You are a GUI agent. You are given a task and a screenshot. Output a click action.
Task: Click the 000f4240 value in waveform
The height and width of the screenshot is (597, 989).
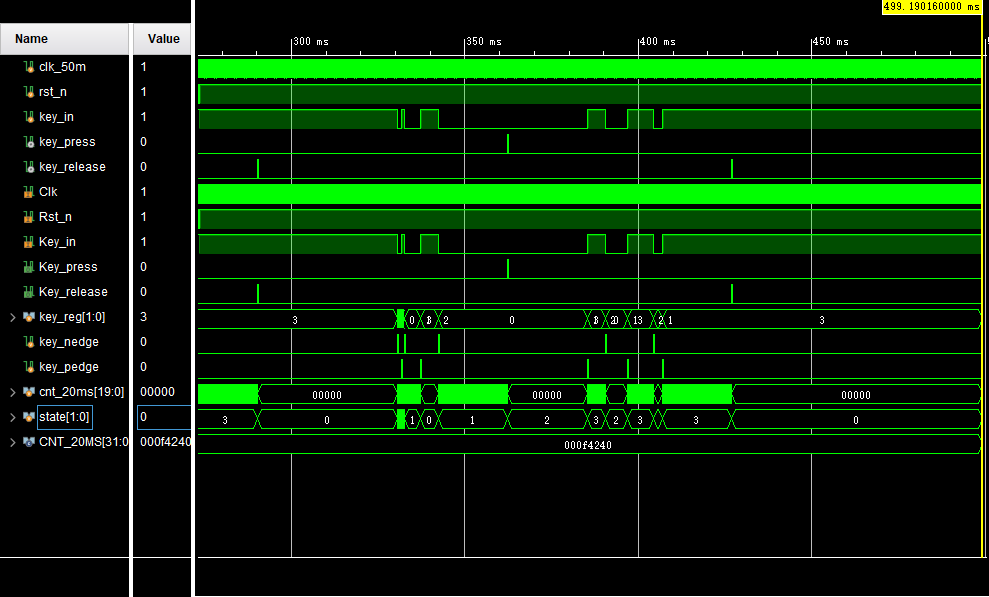pyautogui.click(x=588, y=445)
